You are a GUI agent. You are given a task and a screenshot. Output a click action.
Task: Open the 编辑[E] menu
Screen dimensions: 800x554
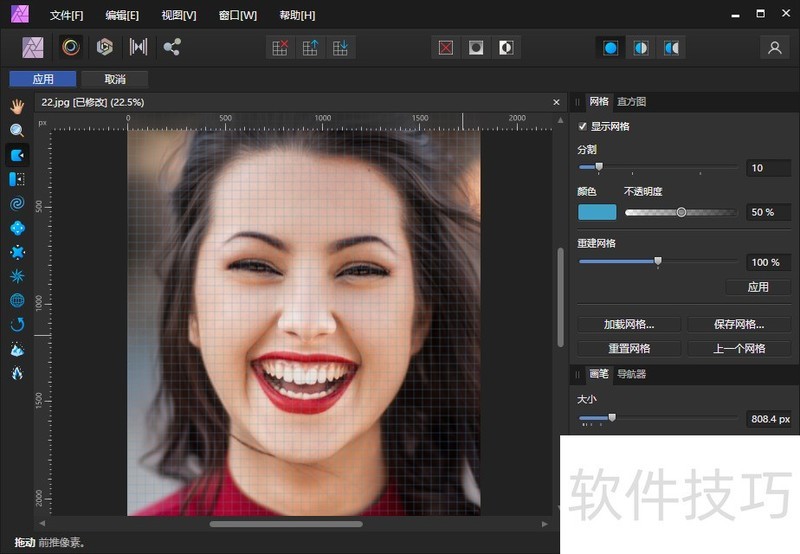[122, 15]
